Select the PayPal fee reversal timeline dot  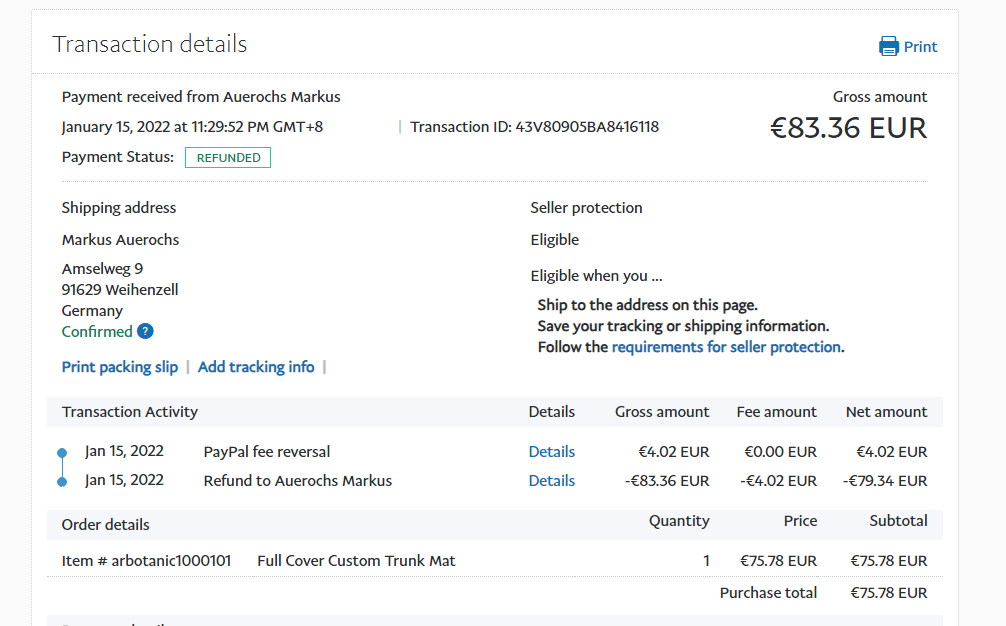(x=62, y=453)
